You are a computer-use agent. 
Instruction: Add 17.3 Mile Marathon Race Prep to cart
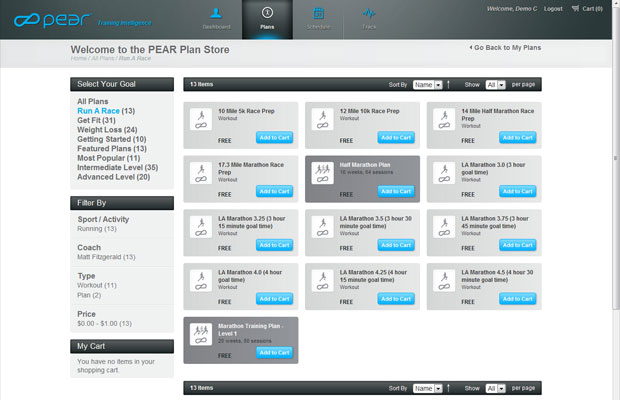[274, 191]
